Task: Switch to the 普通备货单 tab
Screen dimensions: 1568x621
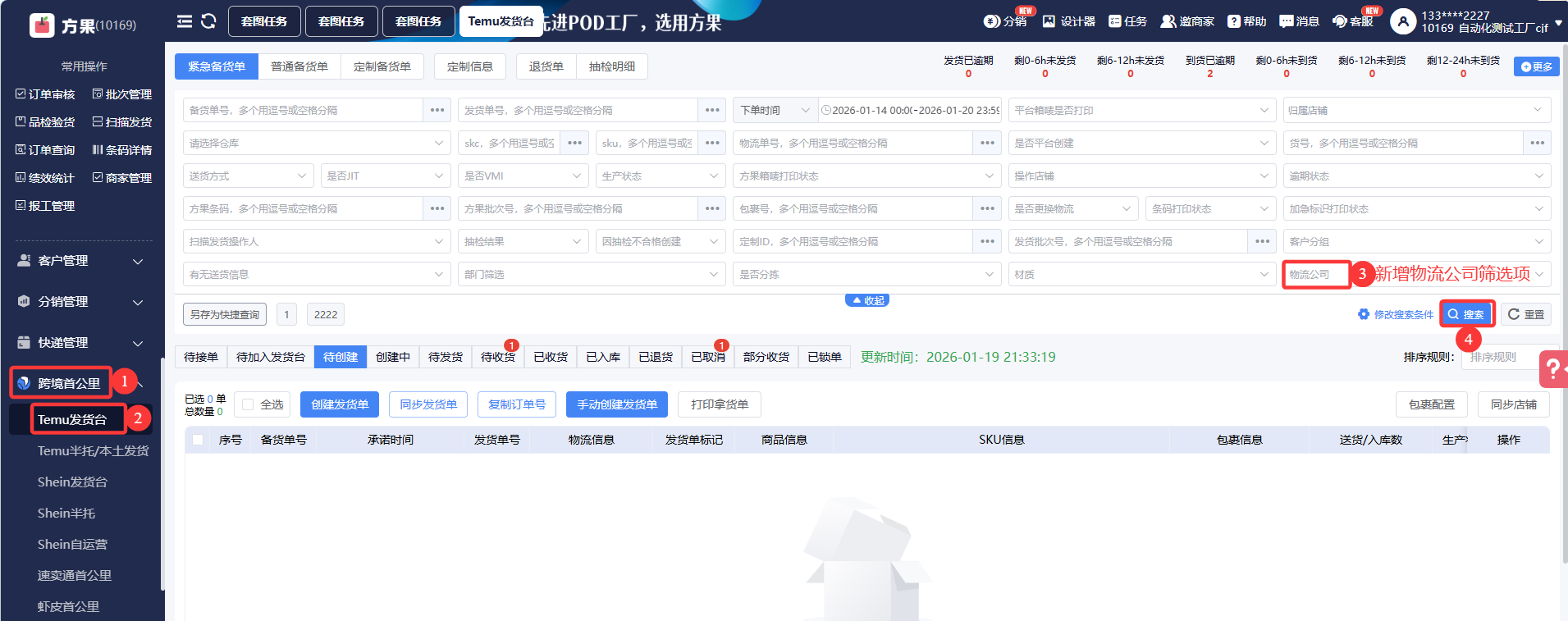Action: pos(299,66)
